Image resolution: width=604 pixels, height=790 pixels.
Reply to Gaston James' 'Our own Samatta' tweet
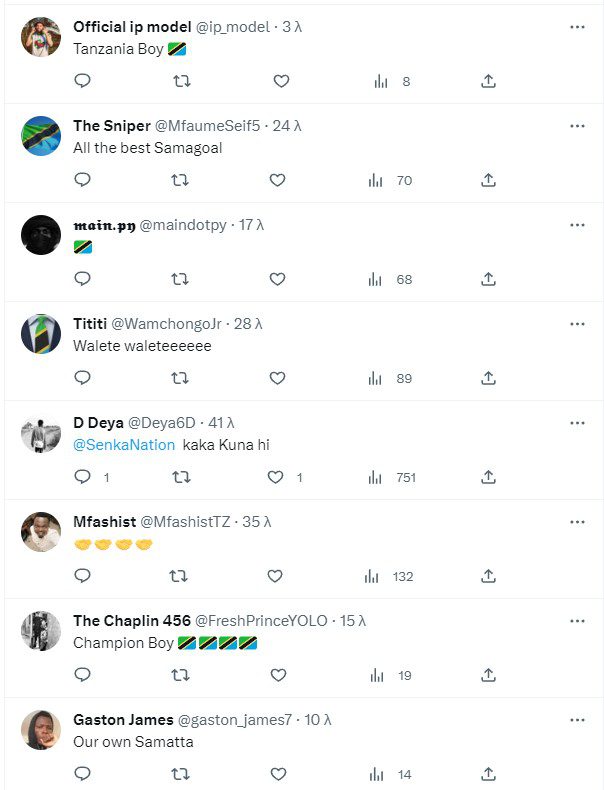pos(83,774)
